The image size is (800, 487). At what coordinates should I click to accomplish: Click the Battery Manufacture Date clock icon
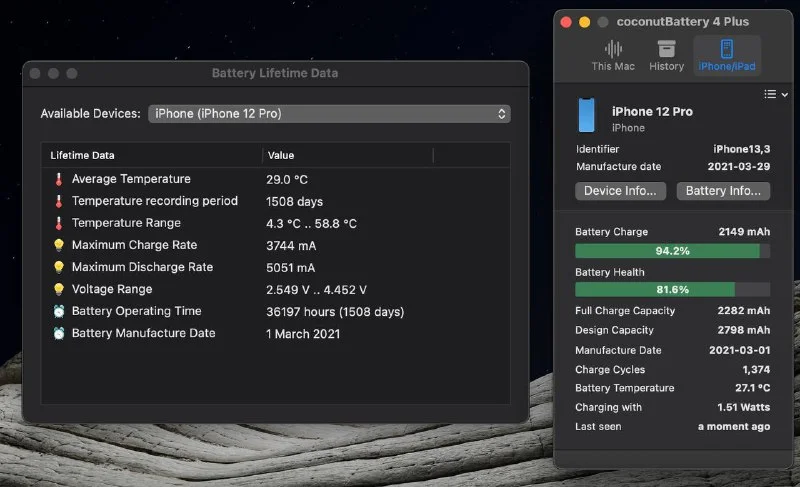58,333
